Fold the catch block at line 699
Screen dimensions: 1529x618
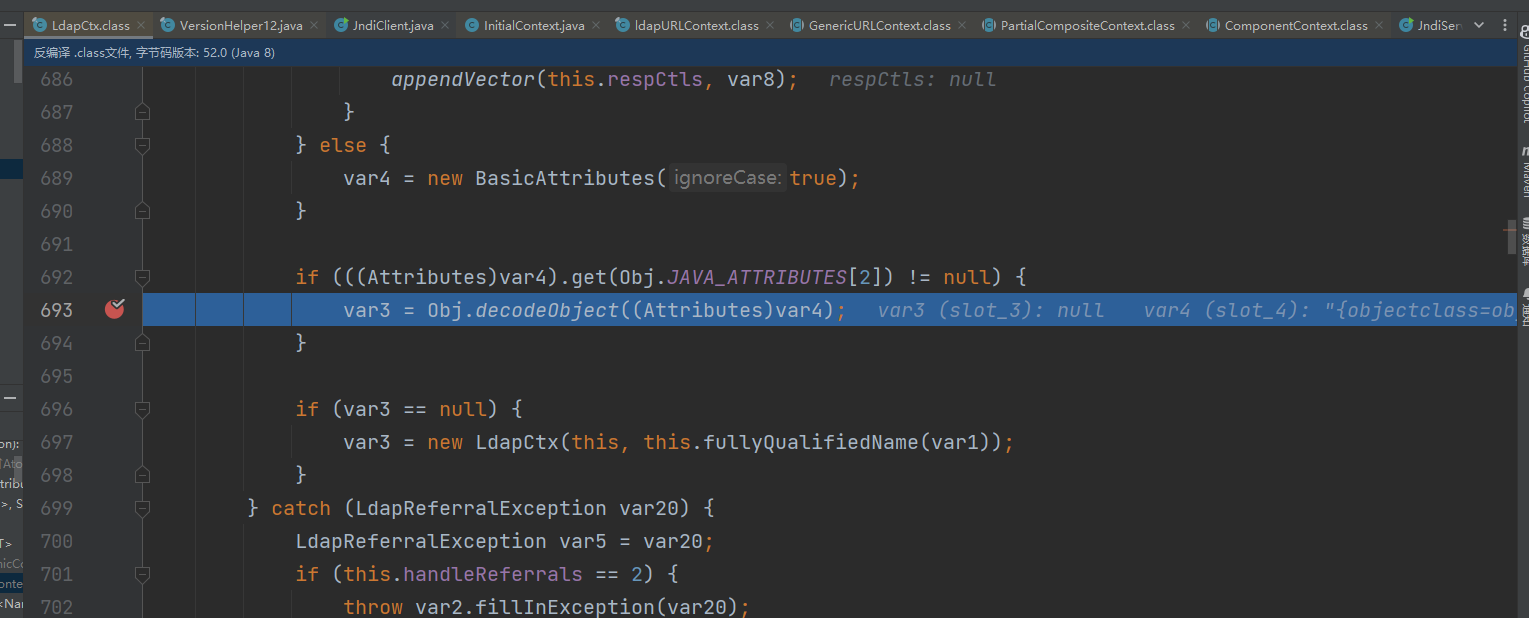point(142,508)
